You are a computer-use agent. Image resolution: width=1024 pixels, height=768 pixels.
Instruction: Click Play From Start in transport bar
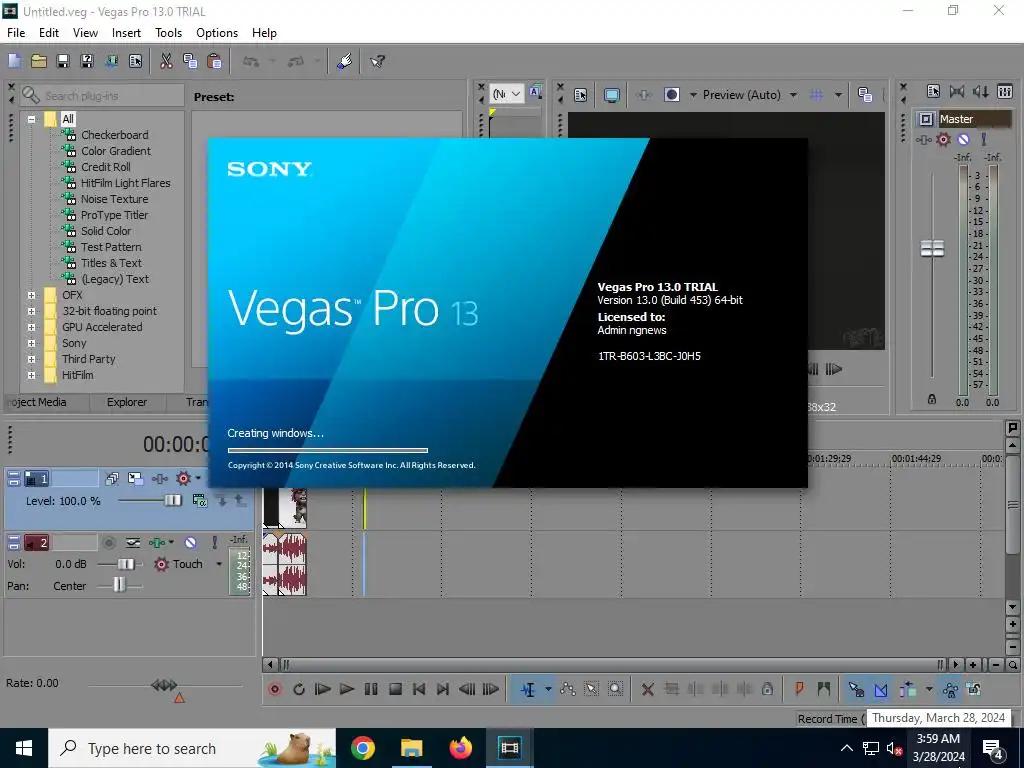coord(323,689)
